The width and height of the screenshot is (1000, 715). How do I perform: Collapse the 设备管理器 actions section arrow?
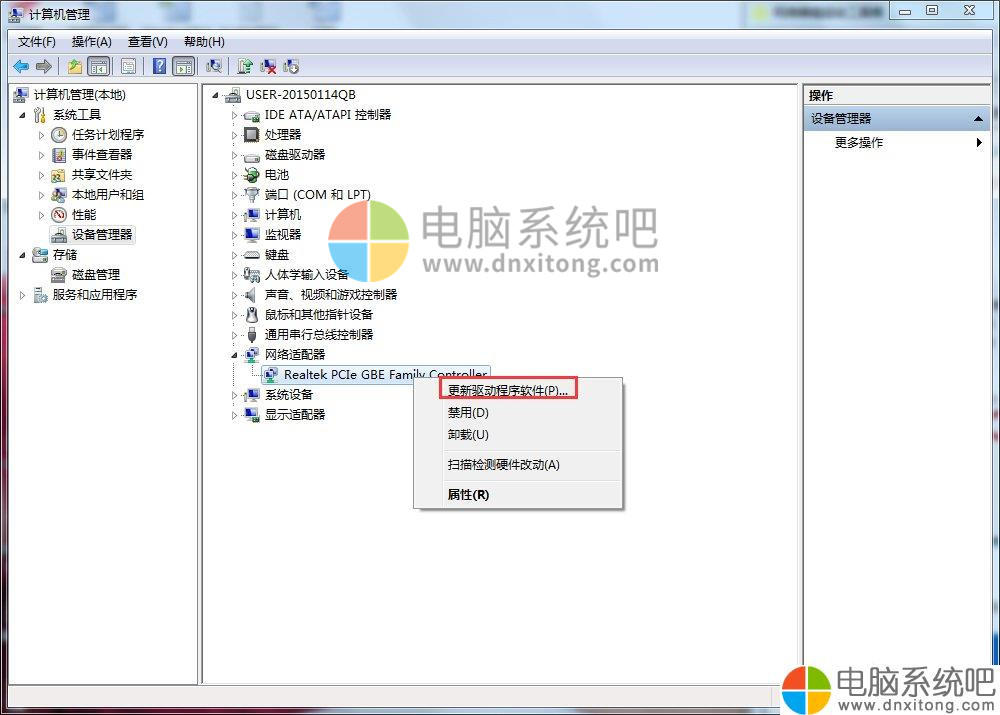[978, 119]
